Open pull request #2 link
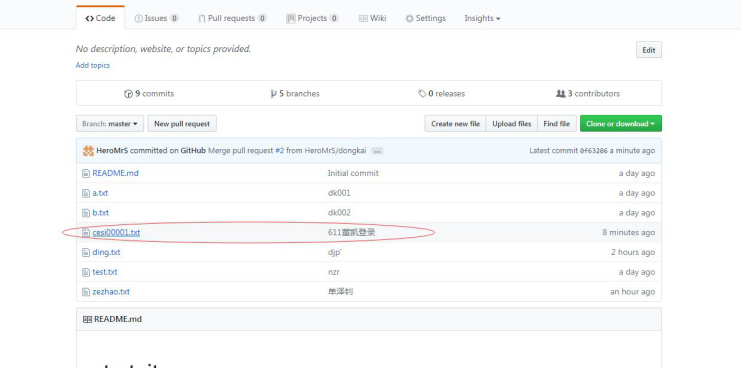The image size is (741, 368). (280, 151)
